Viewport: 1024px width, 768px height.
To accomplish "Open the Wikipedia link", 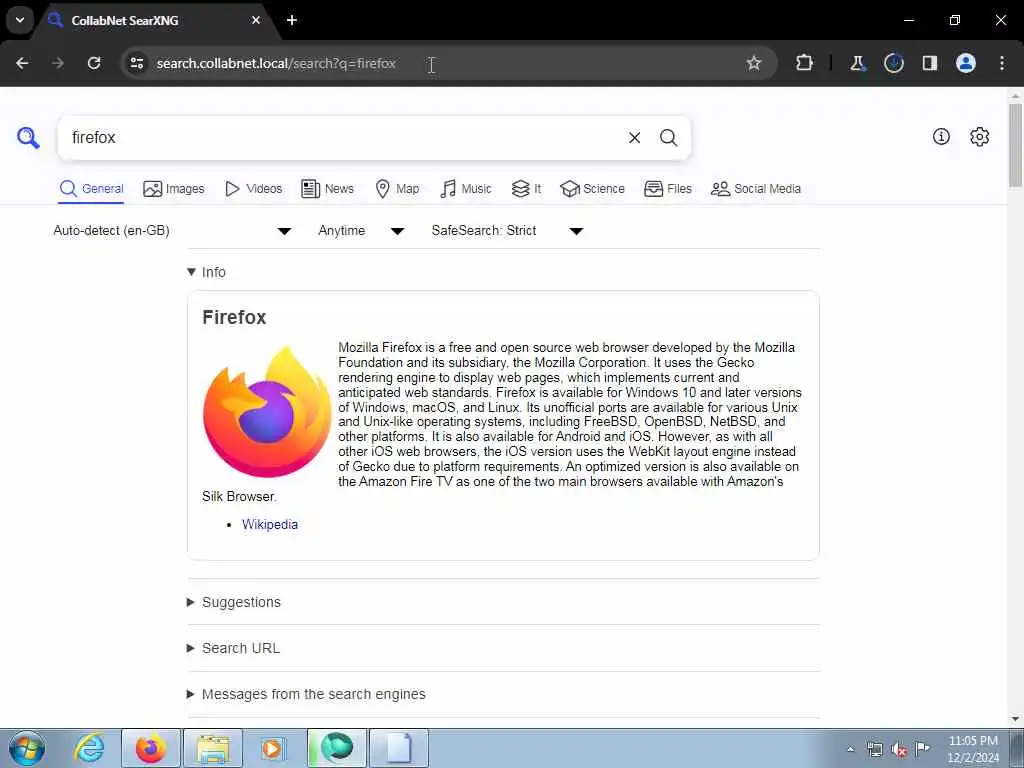I will [x=270, y=524].
